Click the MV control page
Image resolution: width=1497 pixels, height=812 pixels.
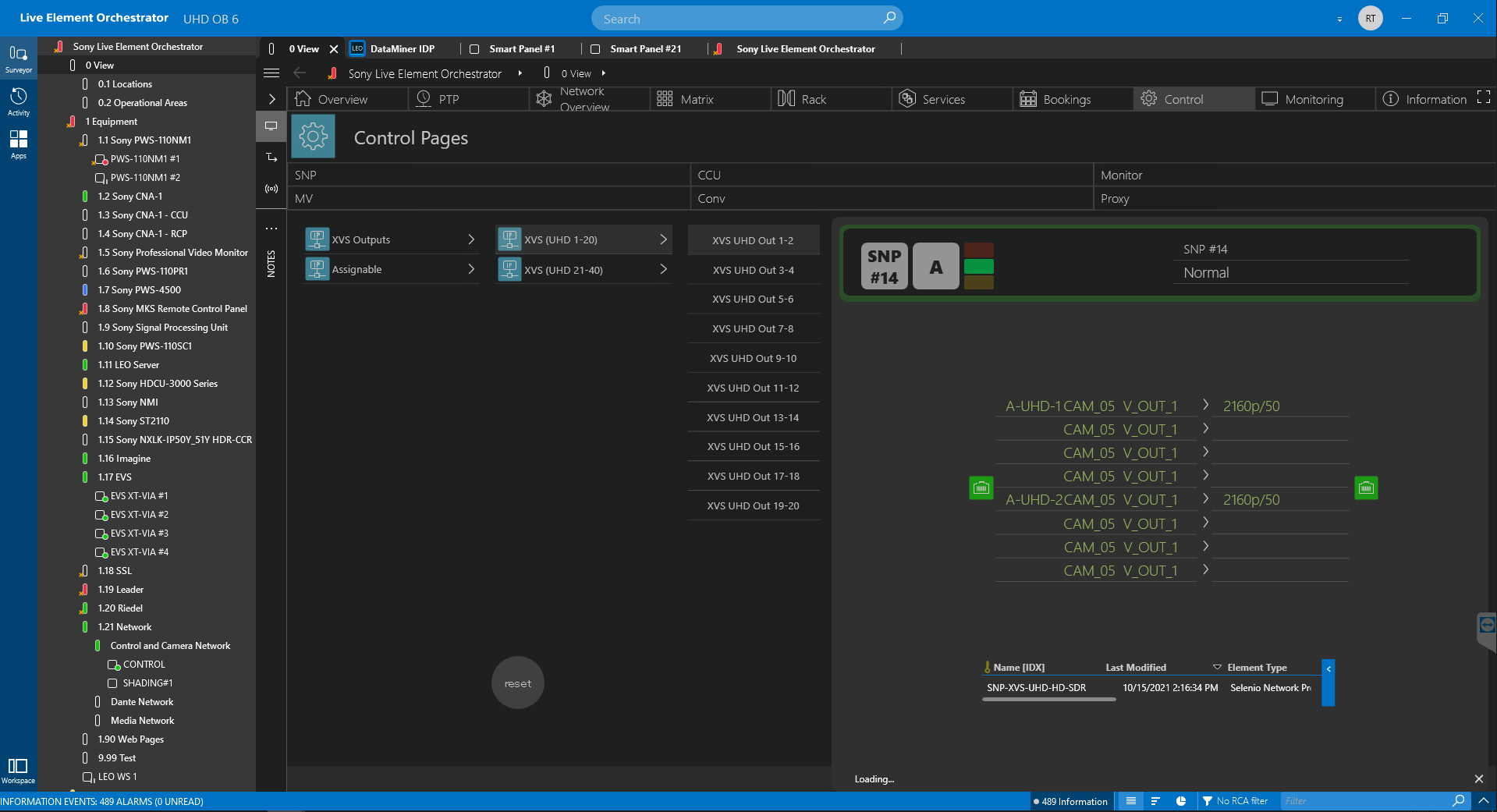(x=488, y=198)
